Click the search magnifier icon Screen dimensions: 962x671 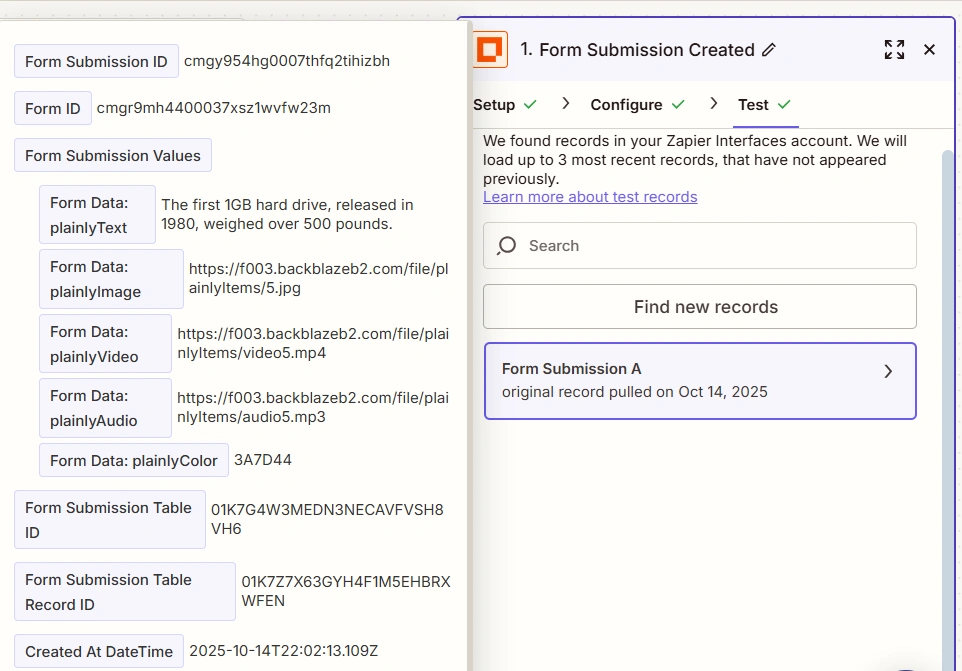(507, 245)
